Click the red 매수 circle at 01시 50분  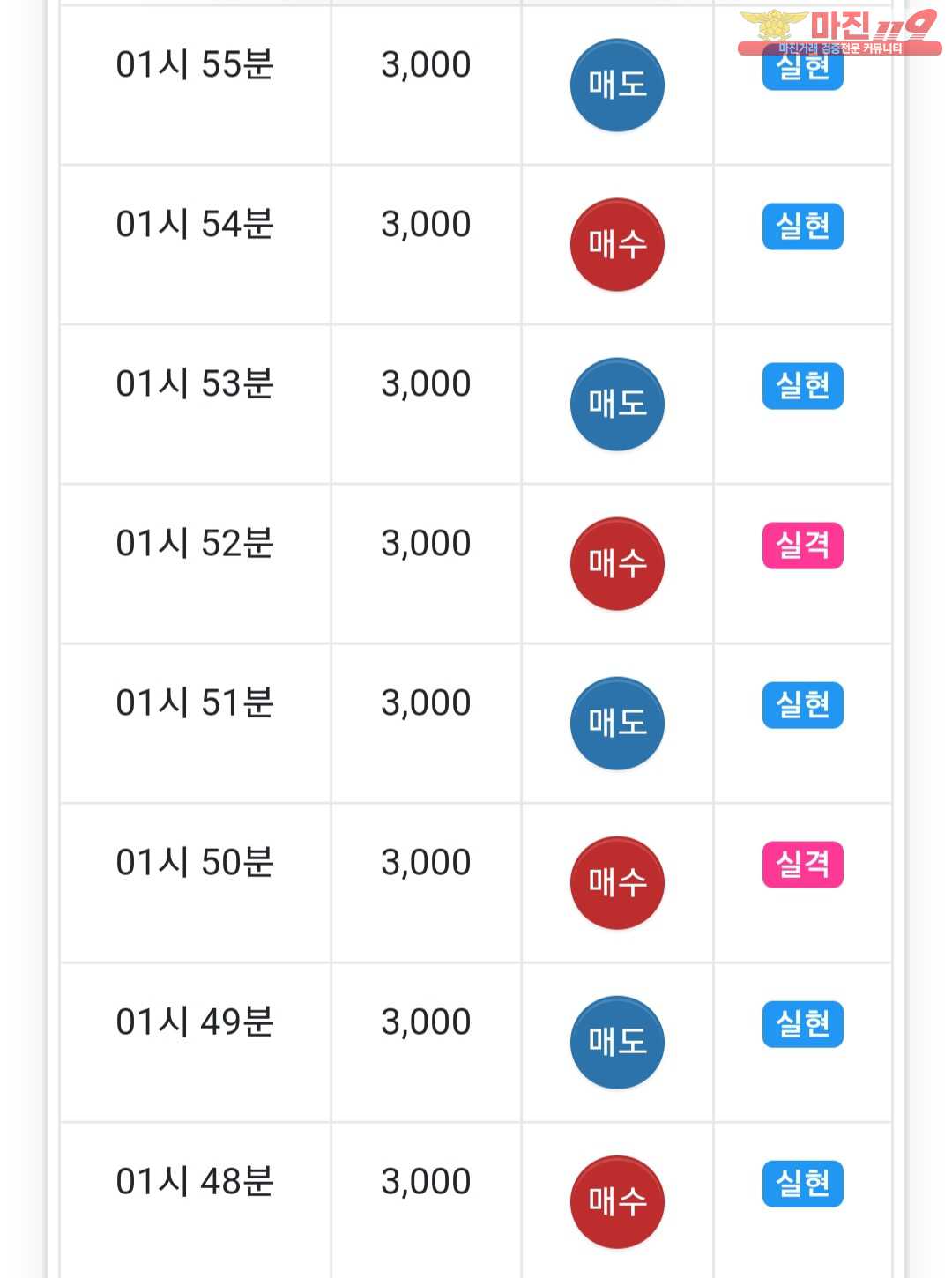pyautogui.click(x=617, y=883)
